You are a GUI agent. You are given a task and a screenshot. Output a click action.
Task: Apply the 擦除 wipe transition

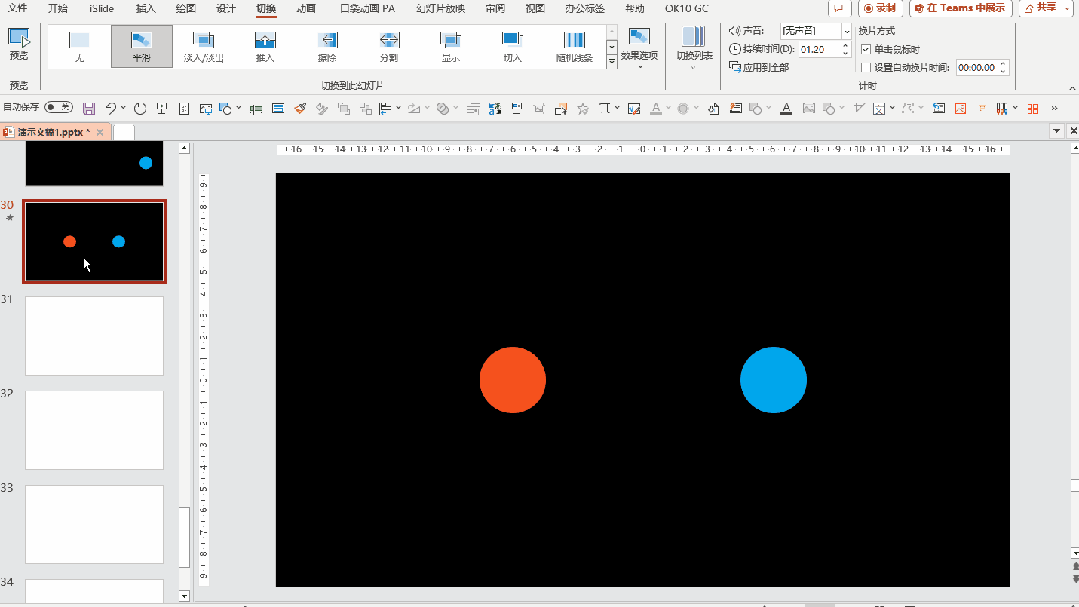click(x=327, y=47)
